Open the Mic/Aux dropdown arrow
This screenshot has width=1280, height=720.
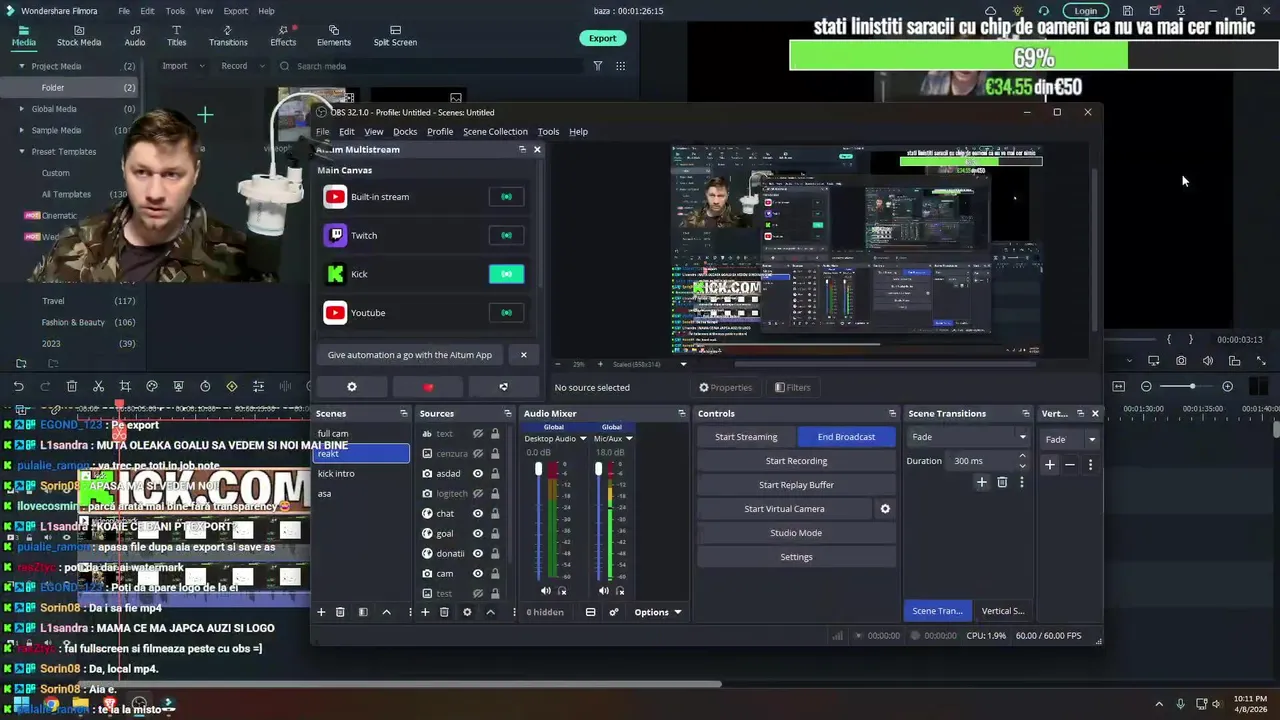pyautogui.click(x=629, y=438)
